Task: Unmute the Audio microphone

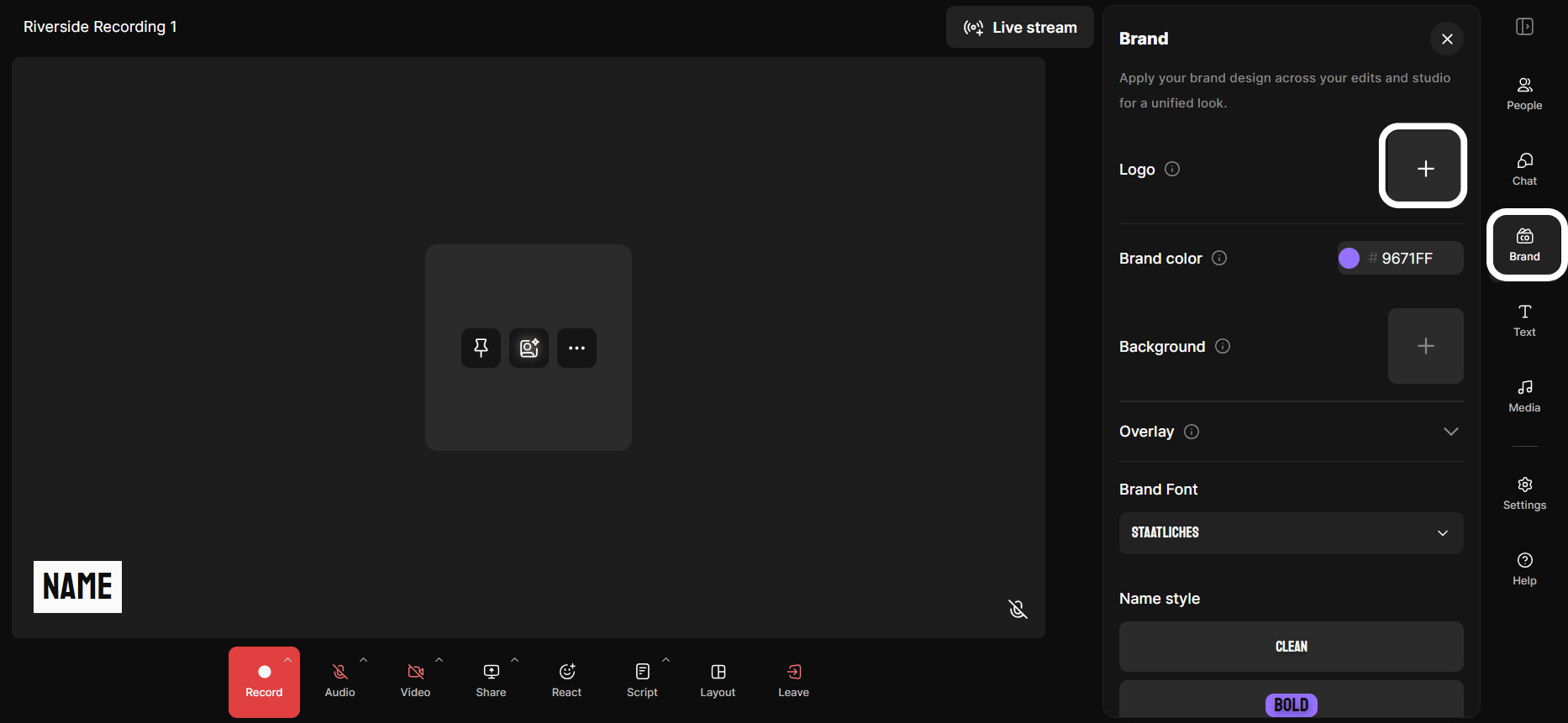Action: coord(339,681)
